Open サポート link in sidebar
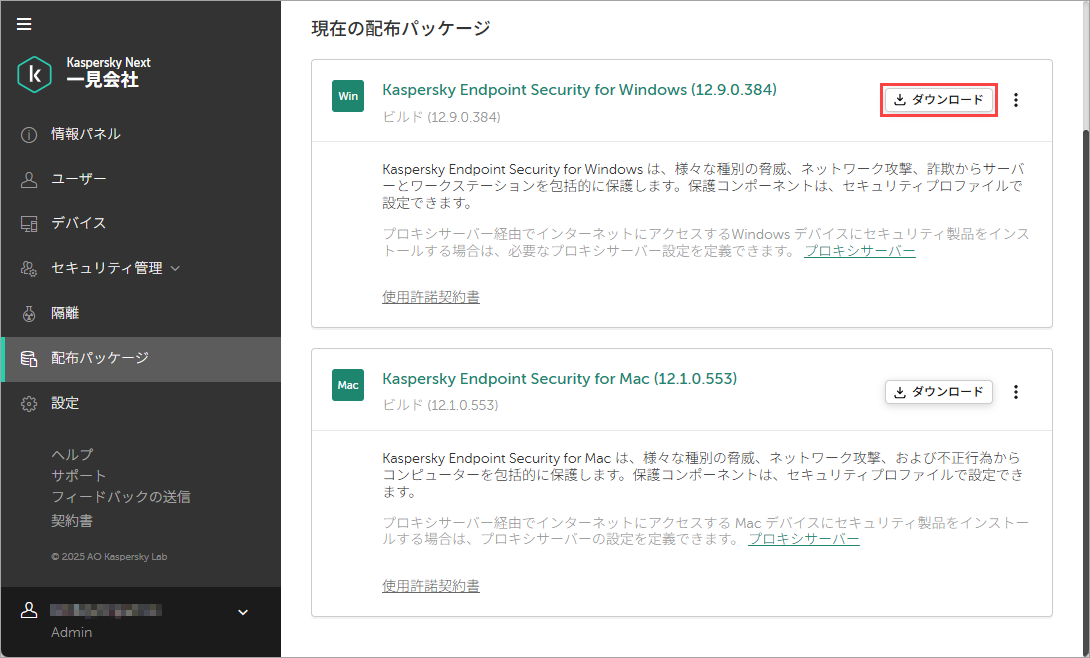Image resolution: width=1090 pixels, height=658 pixels. click(79, 476)
